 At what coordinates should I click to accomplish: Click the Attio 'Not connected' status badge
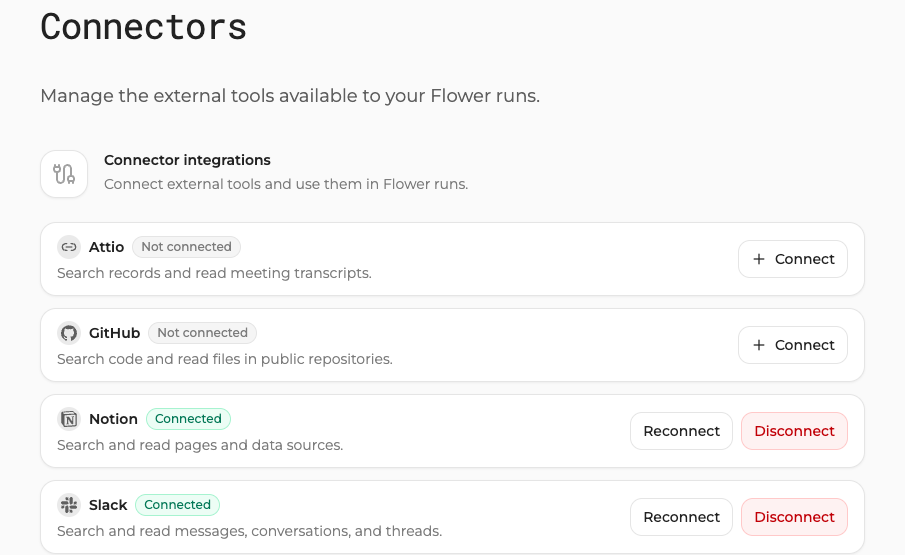186,247
